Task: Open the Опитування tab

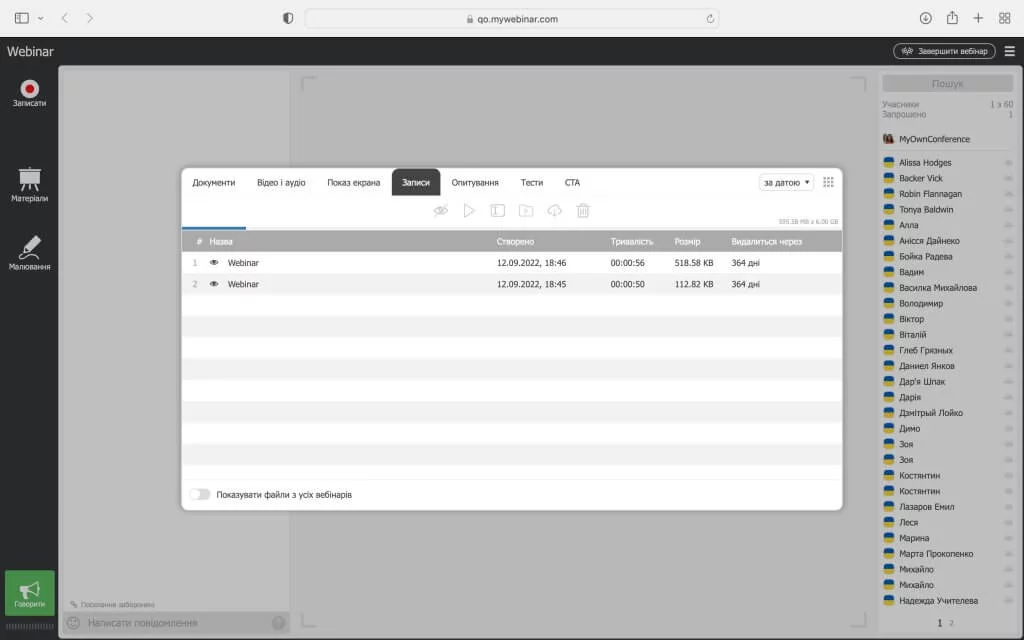Action: pos(475,183)
